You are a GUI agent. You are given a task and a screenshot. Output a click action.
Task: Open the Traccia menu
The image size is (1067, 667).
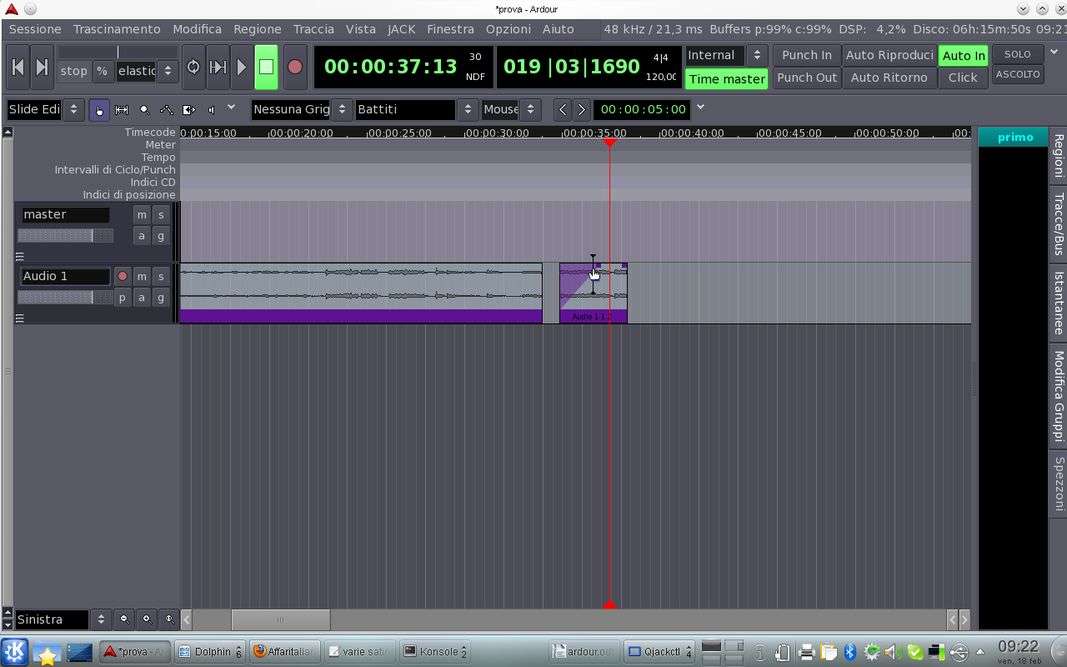coord(313,29)
